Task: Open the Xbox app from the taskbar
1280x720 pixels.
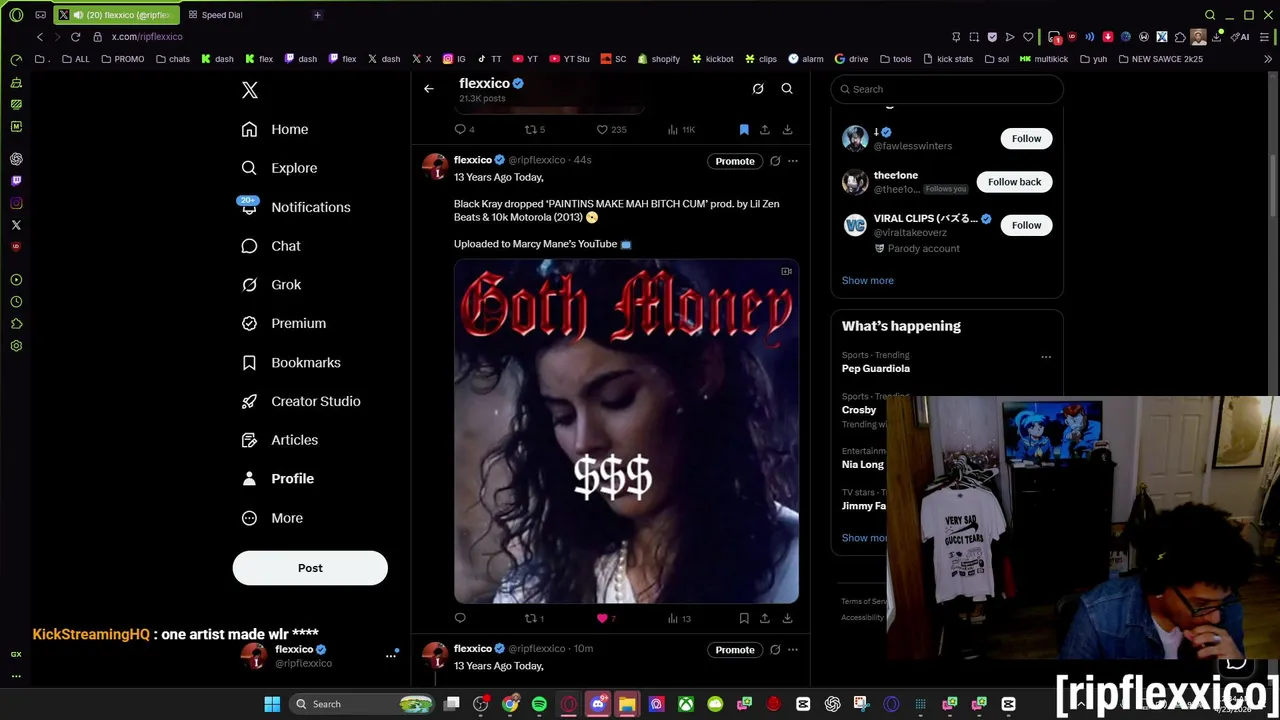Action: click(x=685, y=704)
